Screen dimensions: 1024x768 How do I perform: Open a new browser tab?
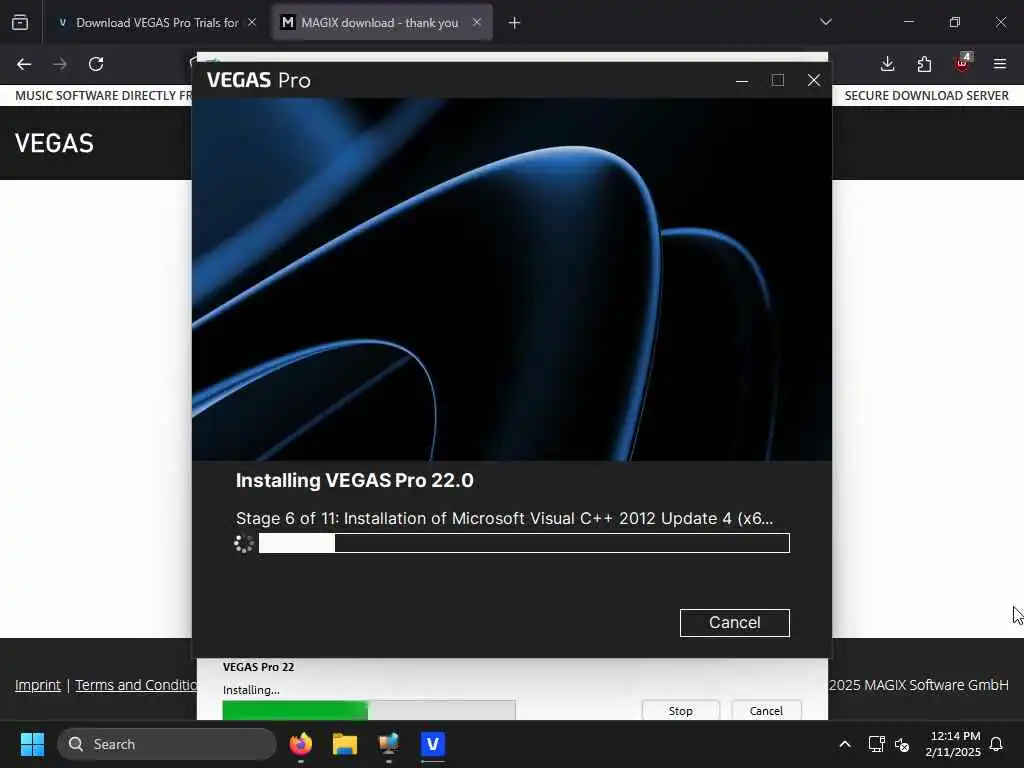514,23
